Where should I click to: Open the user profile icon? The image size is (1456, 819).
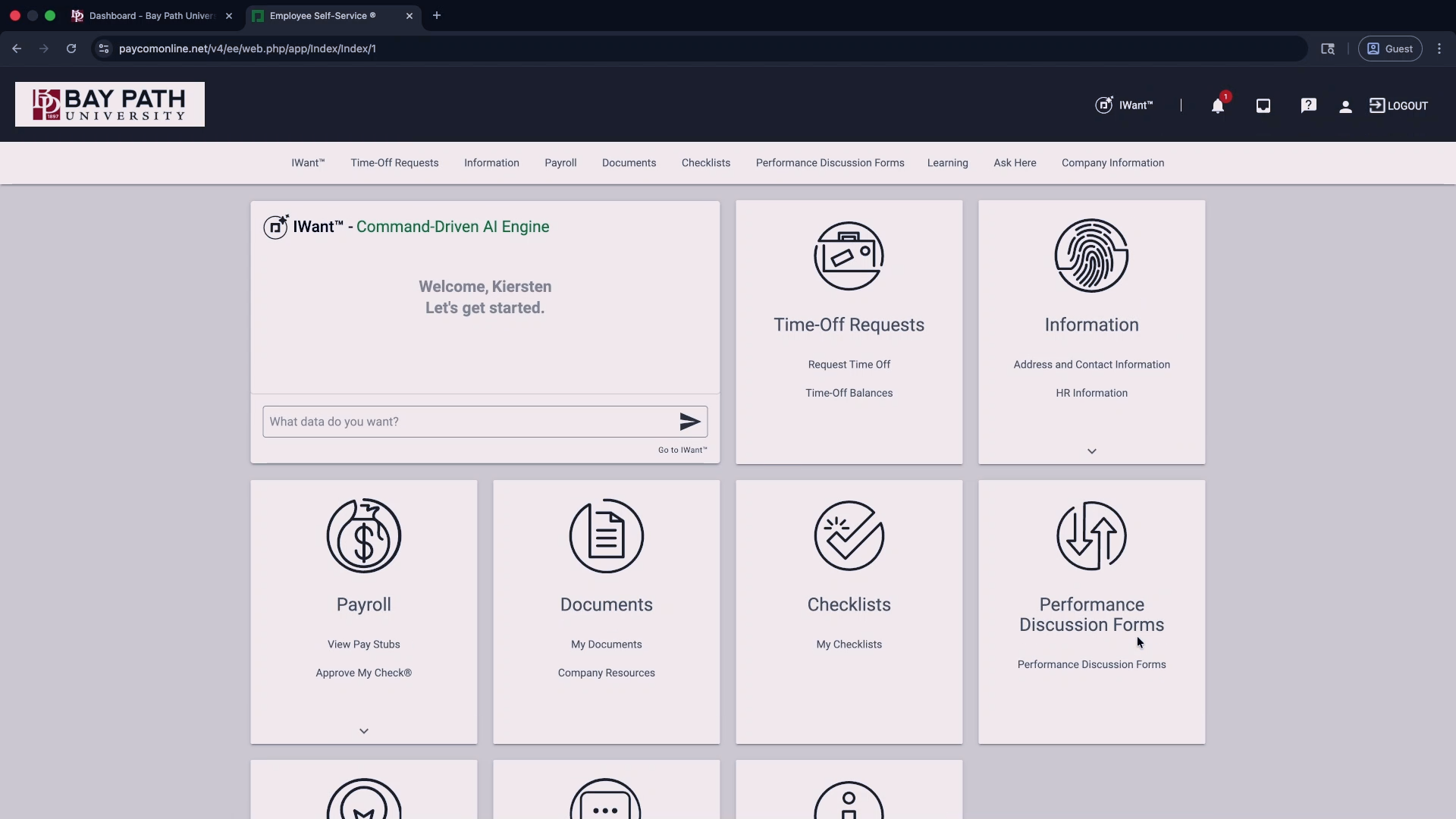(x=1345, y=107)
